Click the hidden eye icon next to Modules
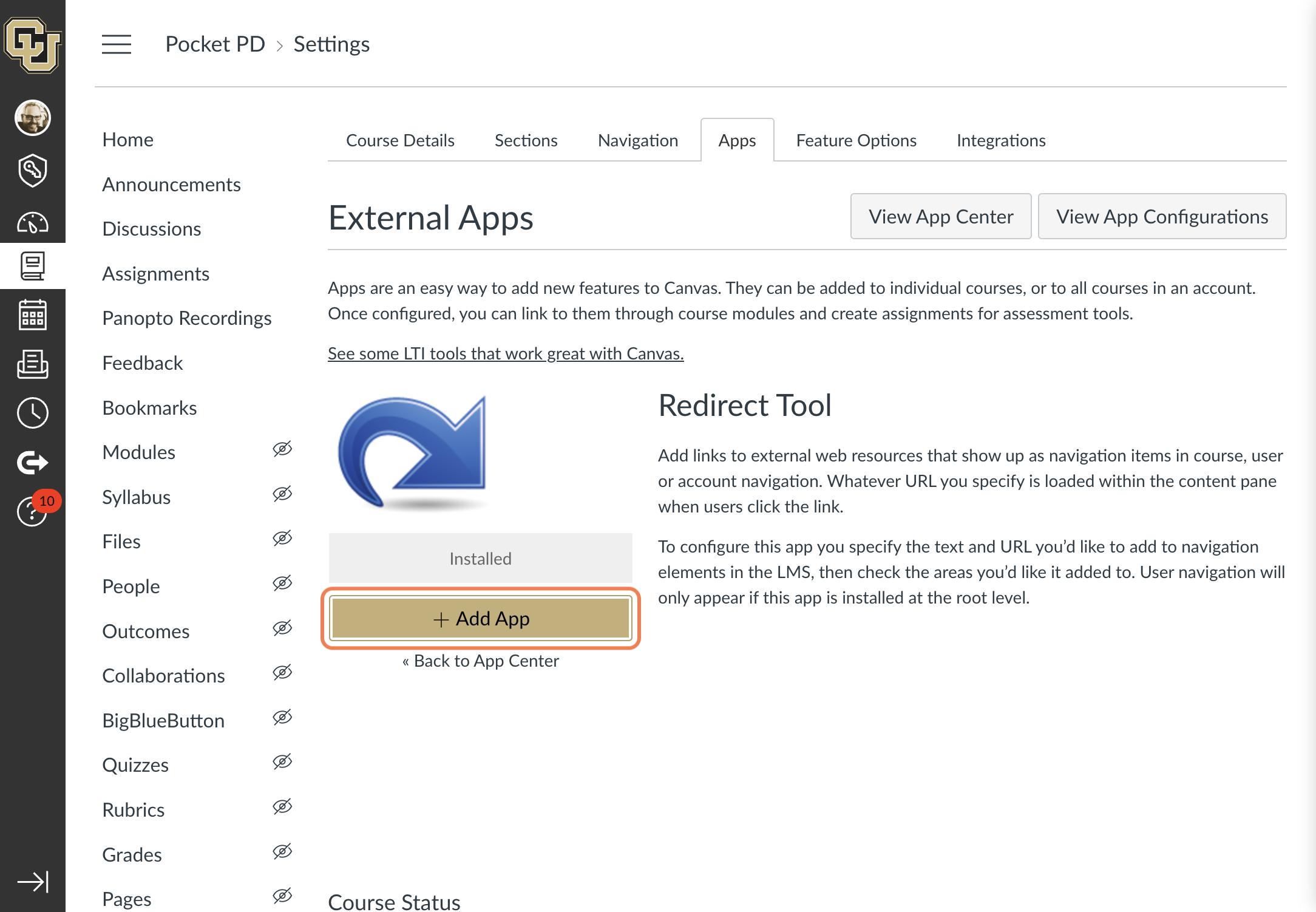1316x912 pixels. point(282,449)
